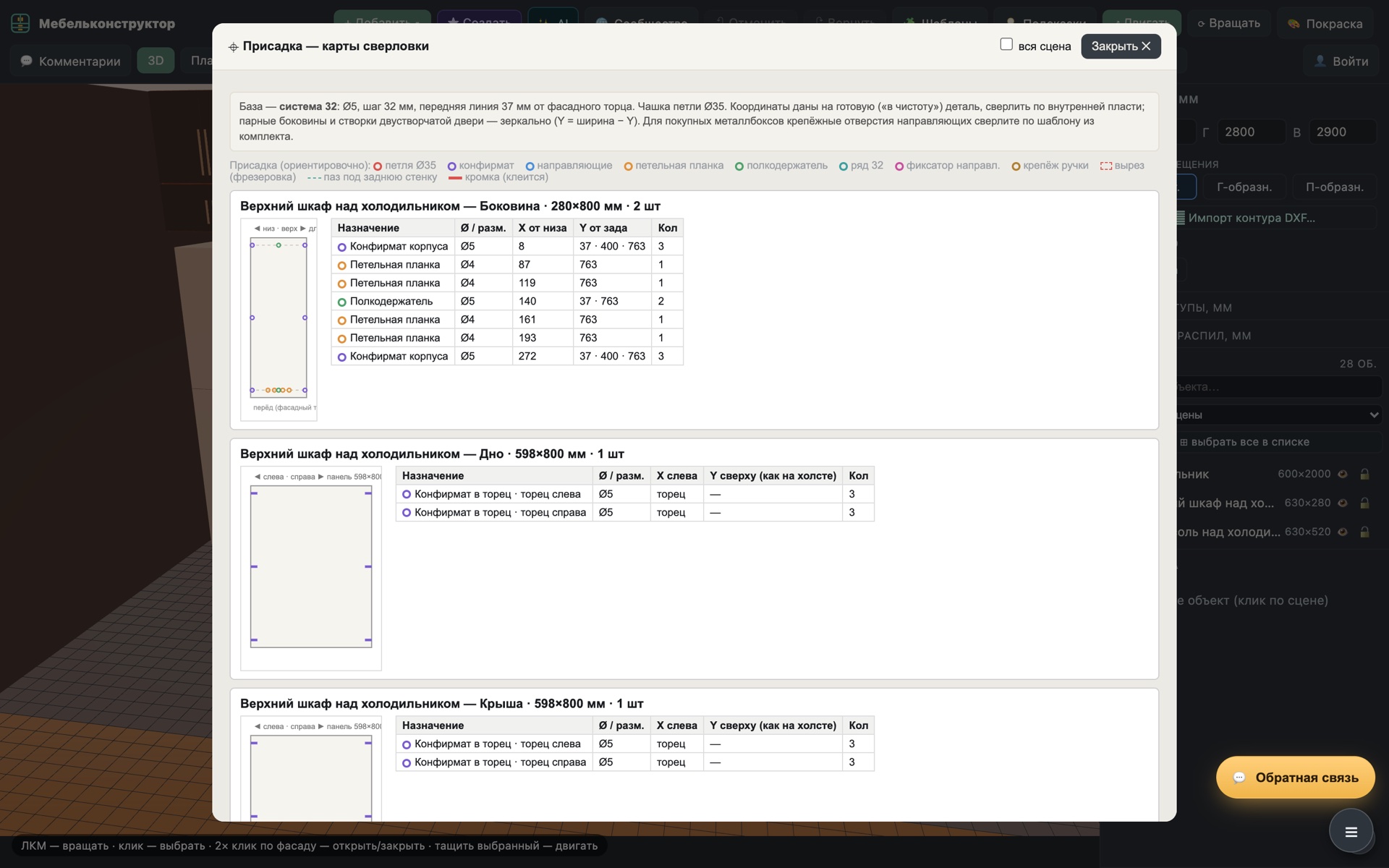Open the Покраска paint tool
Viewport: 1389px width, 868px height.
1326,23
